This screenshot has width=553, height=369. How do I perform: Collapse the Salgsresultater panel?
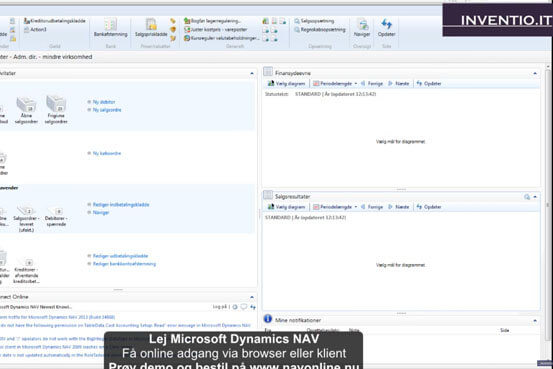[535, 197]
